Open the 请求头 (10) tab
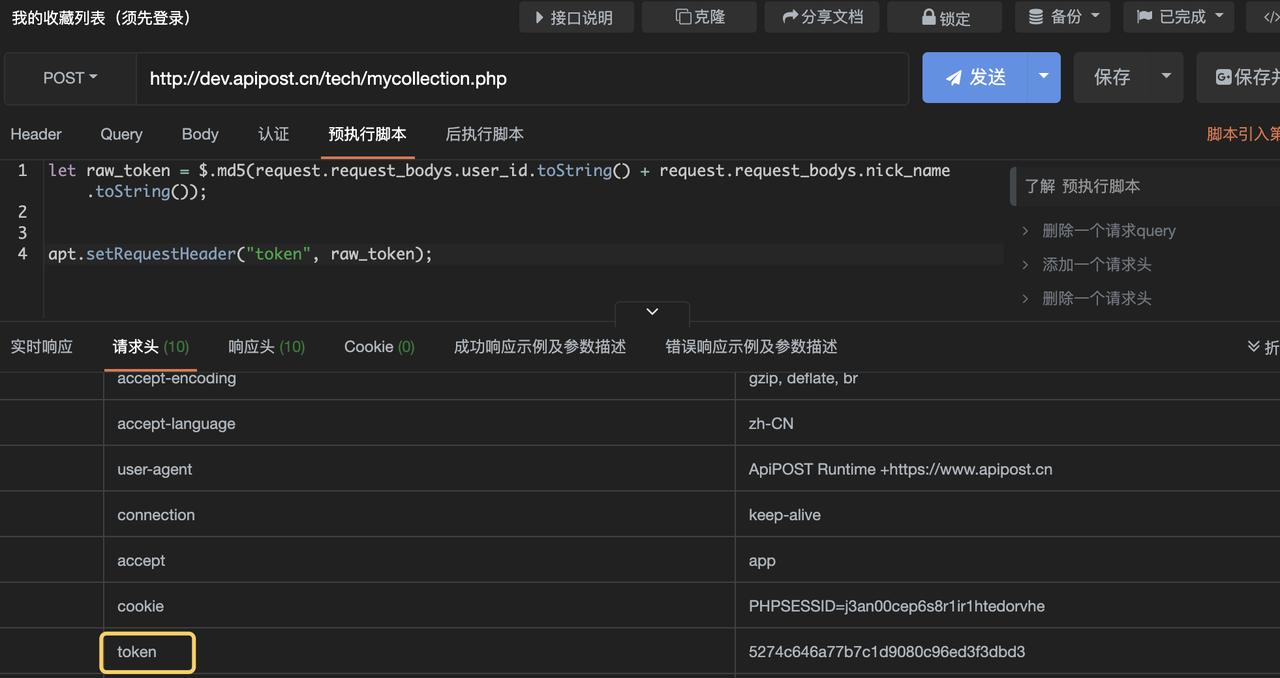Viewport: 1280px width, 678px height. click(x=150, y=346)
